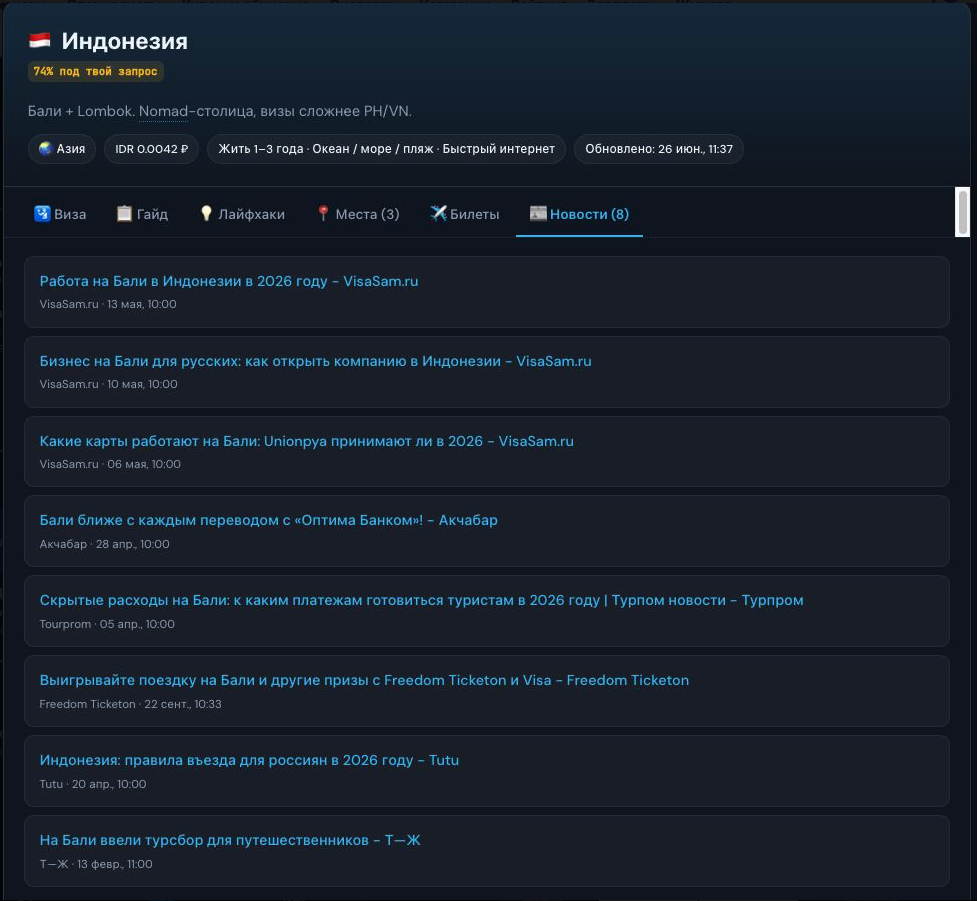Viewport: 977px width, 901px height.
Task: Click the IDR 0.0042 ₽ currency chip
Action: (x=151, y=149)
